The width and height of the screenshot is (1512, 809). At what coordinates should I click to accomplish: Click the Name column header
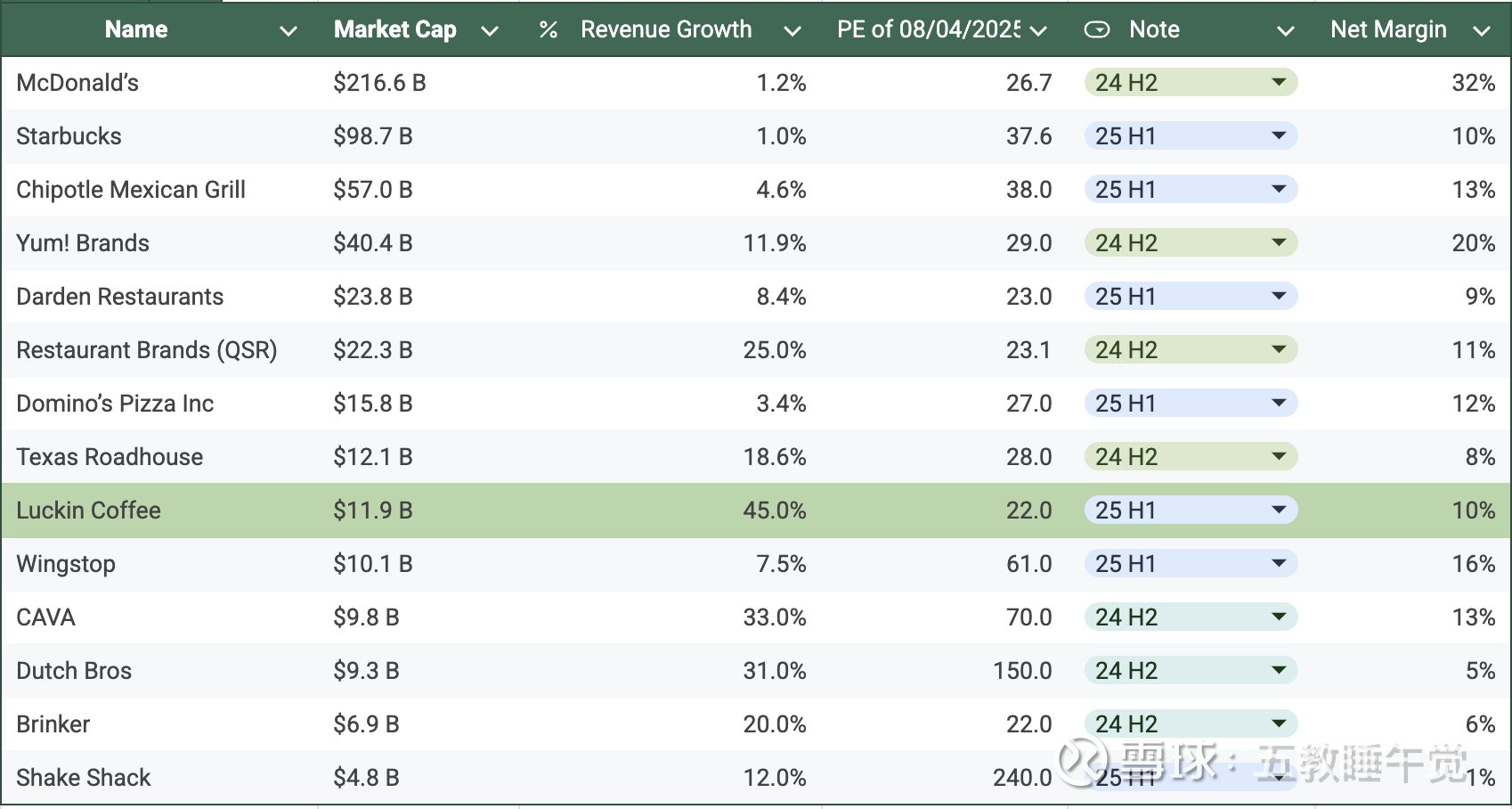click(136, 29)
